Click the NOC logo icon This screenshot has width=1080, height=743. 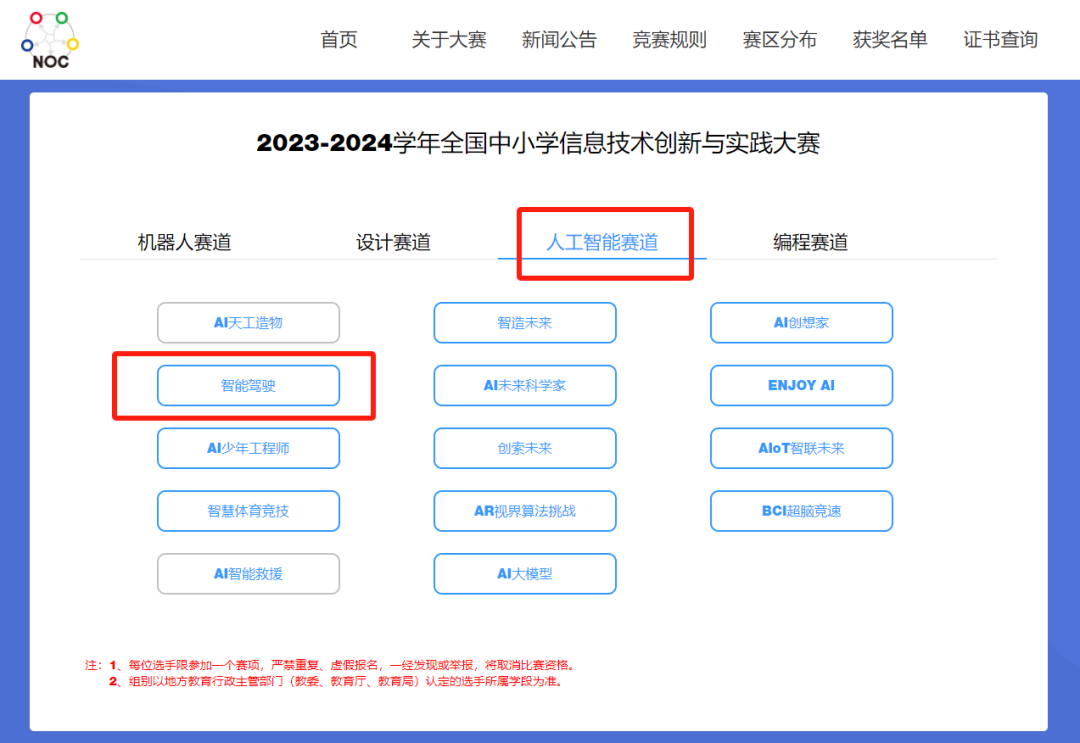pyautogui.click(x=50, y=39)
